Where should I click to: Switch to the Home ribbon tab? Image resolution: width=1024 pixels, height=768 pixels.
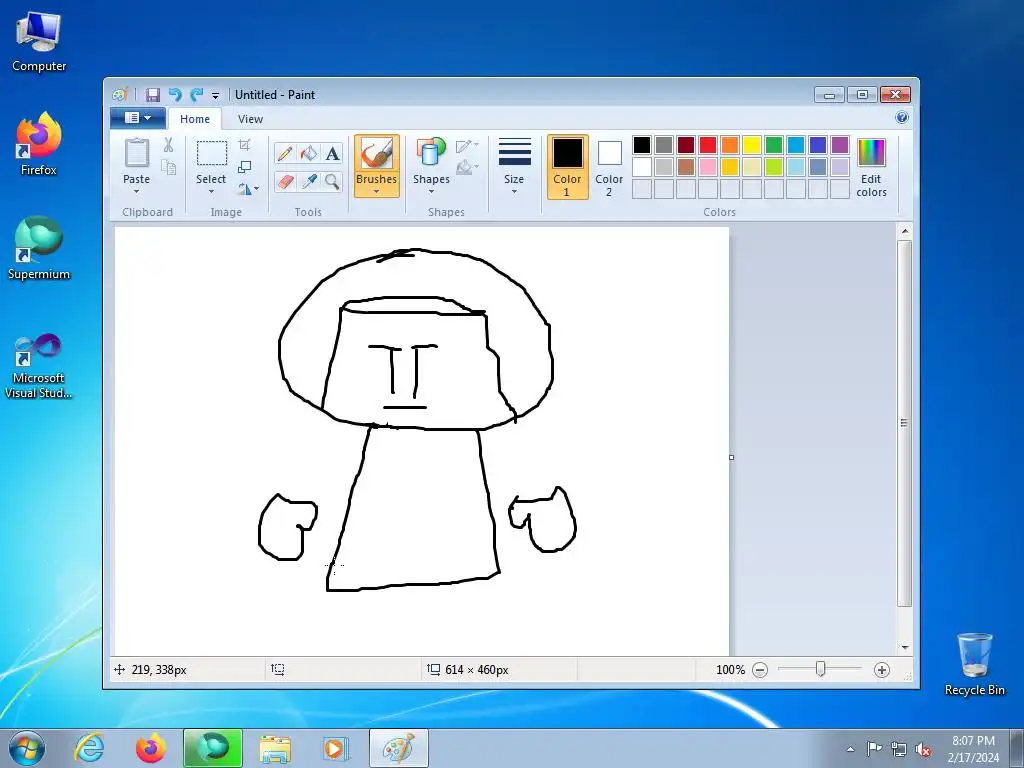pyautogui.click(x=195, y=119)
